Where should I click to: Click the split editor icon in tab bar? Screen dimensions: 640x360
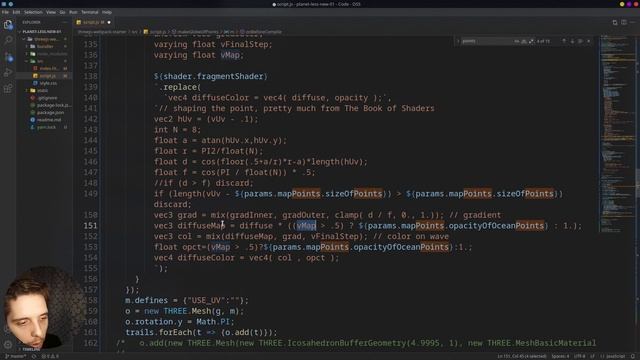click(x=624, y=22)
